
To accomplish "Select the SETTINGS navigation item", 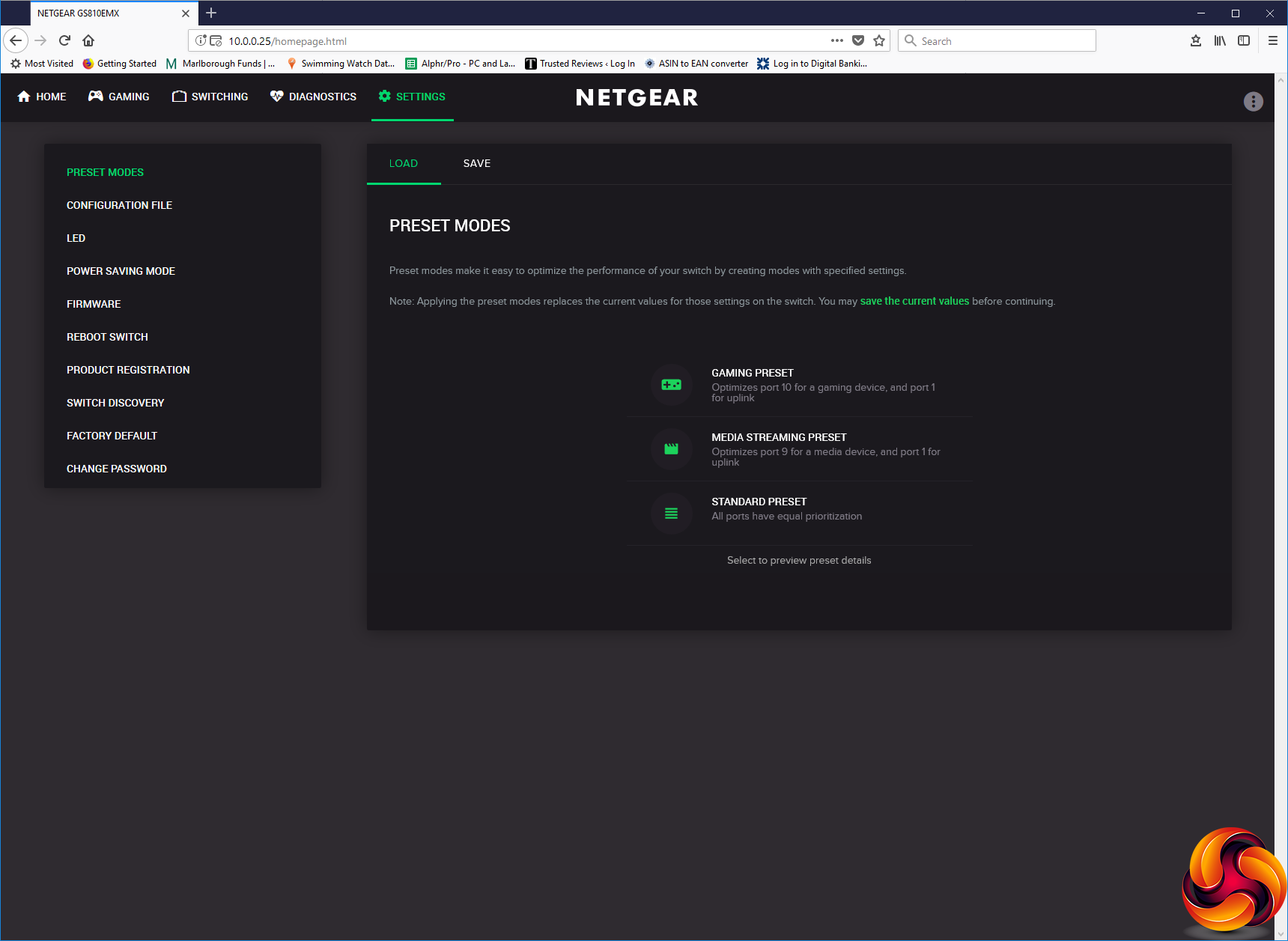I will click(412, 97).
